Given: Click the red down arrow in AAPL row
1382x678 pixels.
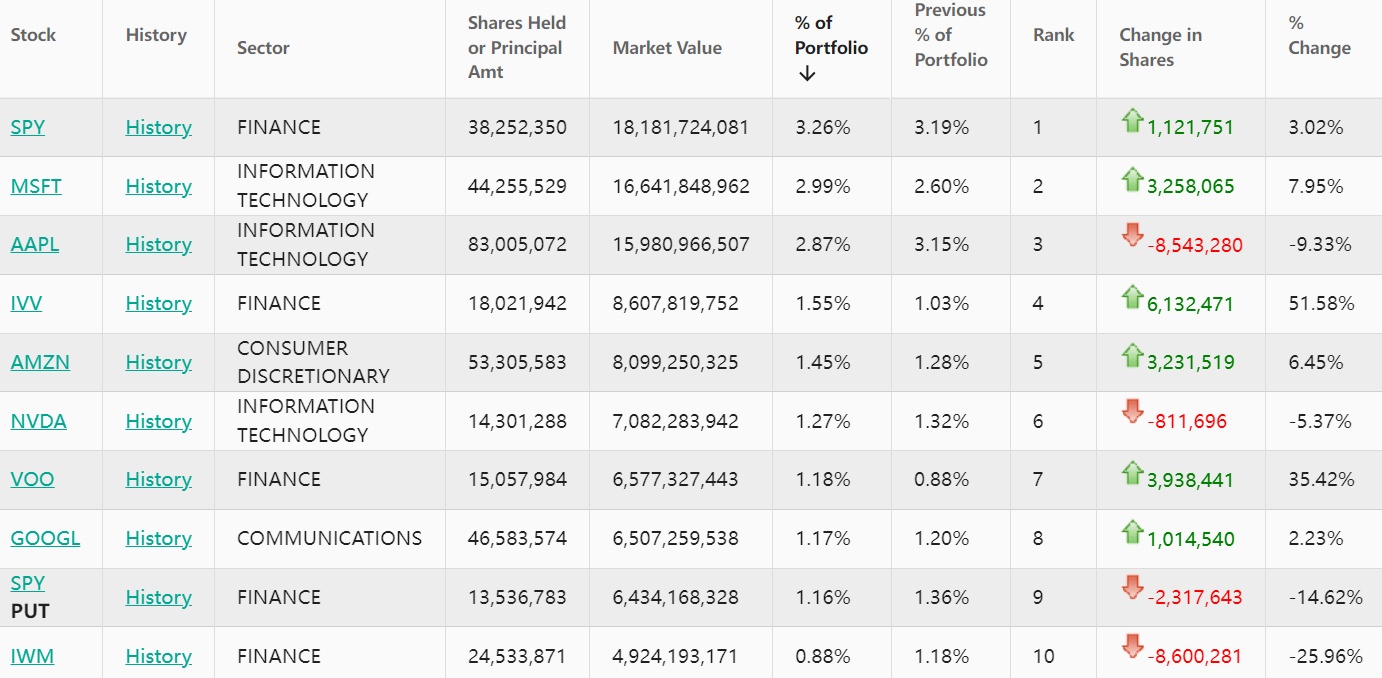Looking at the screenshot, I should pyautogui.click(x=1132, y=236).
